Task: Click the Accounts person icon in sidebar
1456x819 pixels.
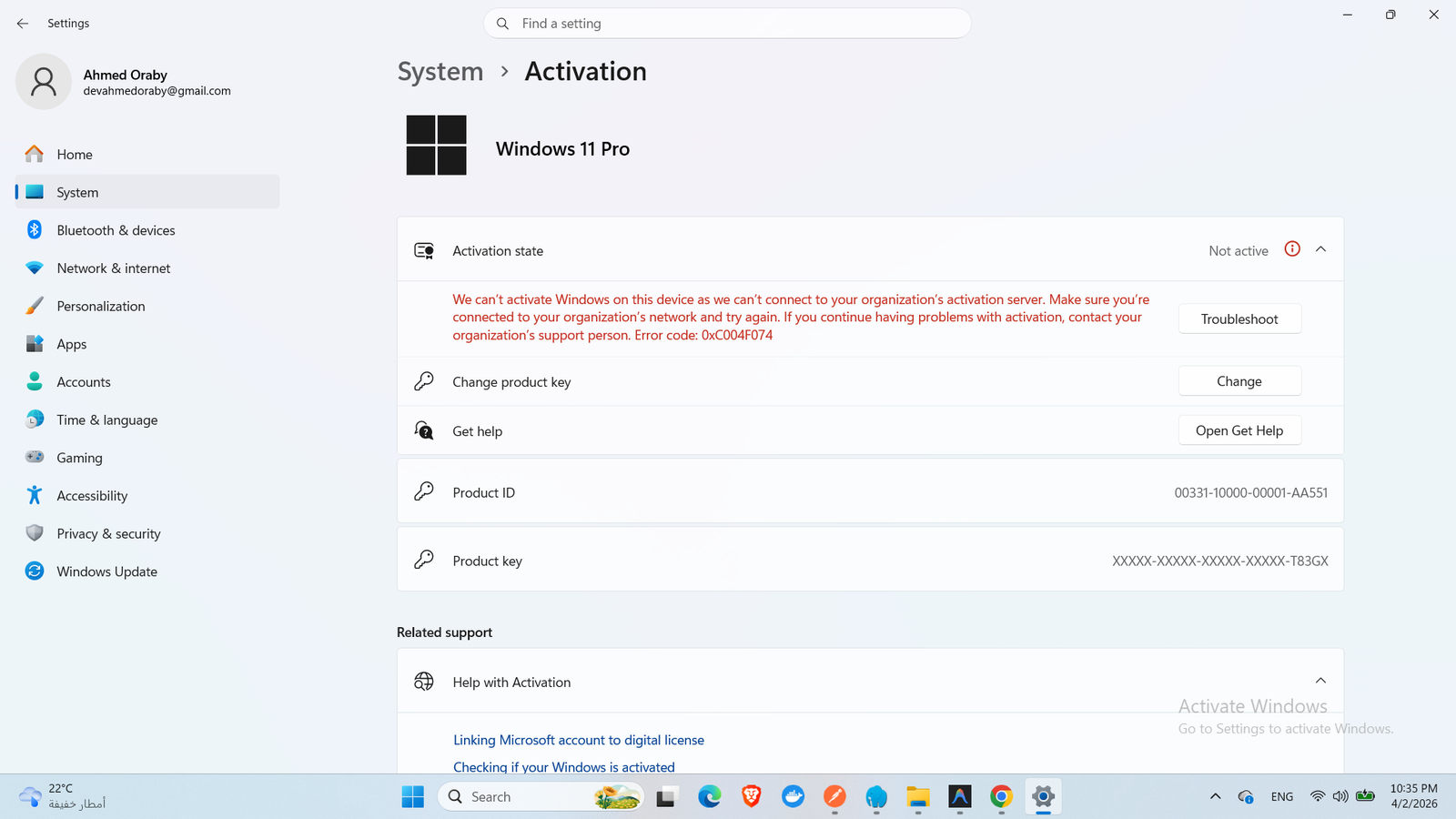Action: click(x=35, y=381)
